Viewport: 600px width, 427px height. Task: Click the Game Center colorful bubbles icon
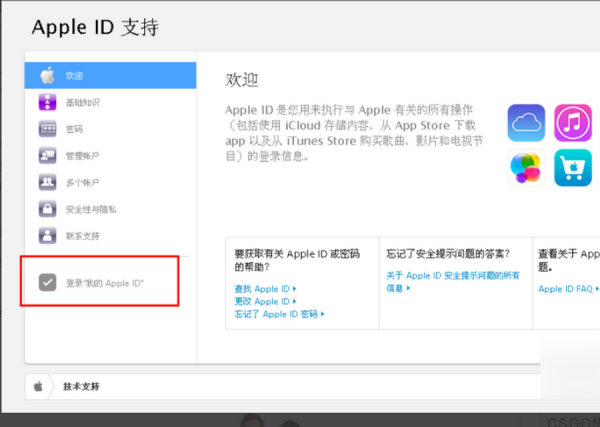pos(526,168)
